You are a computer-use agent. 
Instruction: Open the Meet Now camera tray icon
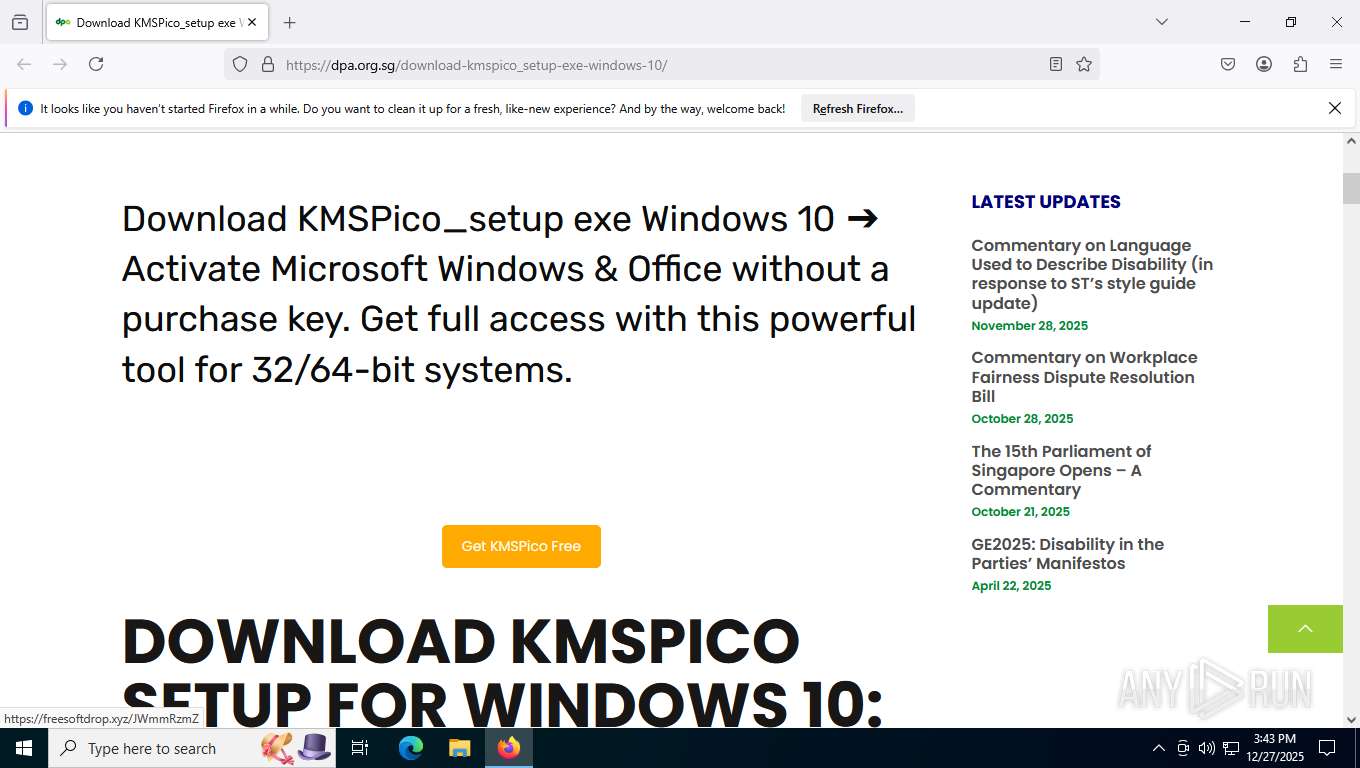point(1183,748)
